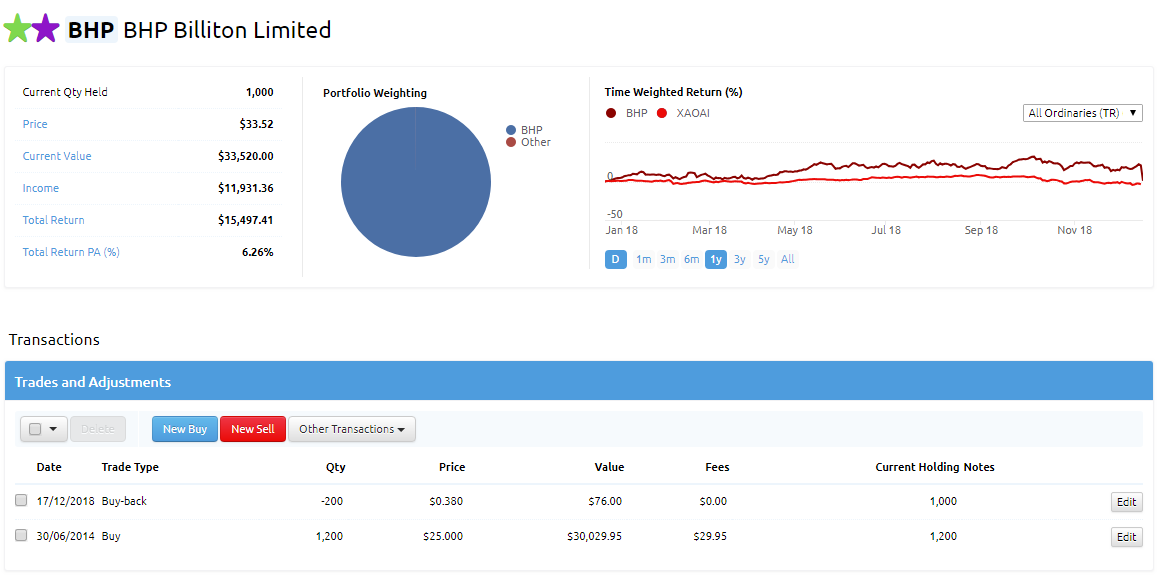Open the select-all checkbox dropdown

click(44, 429)
